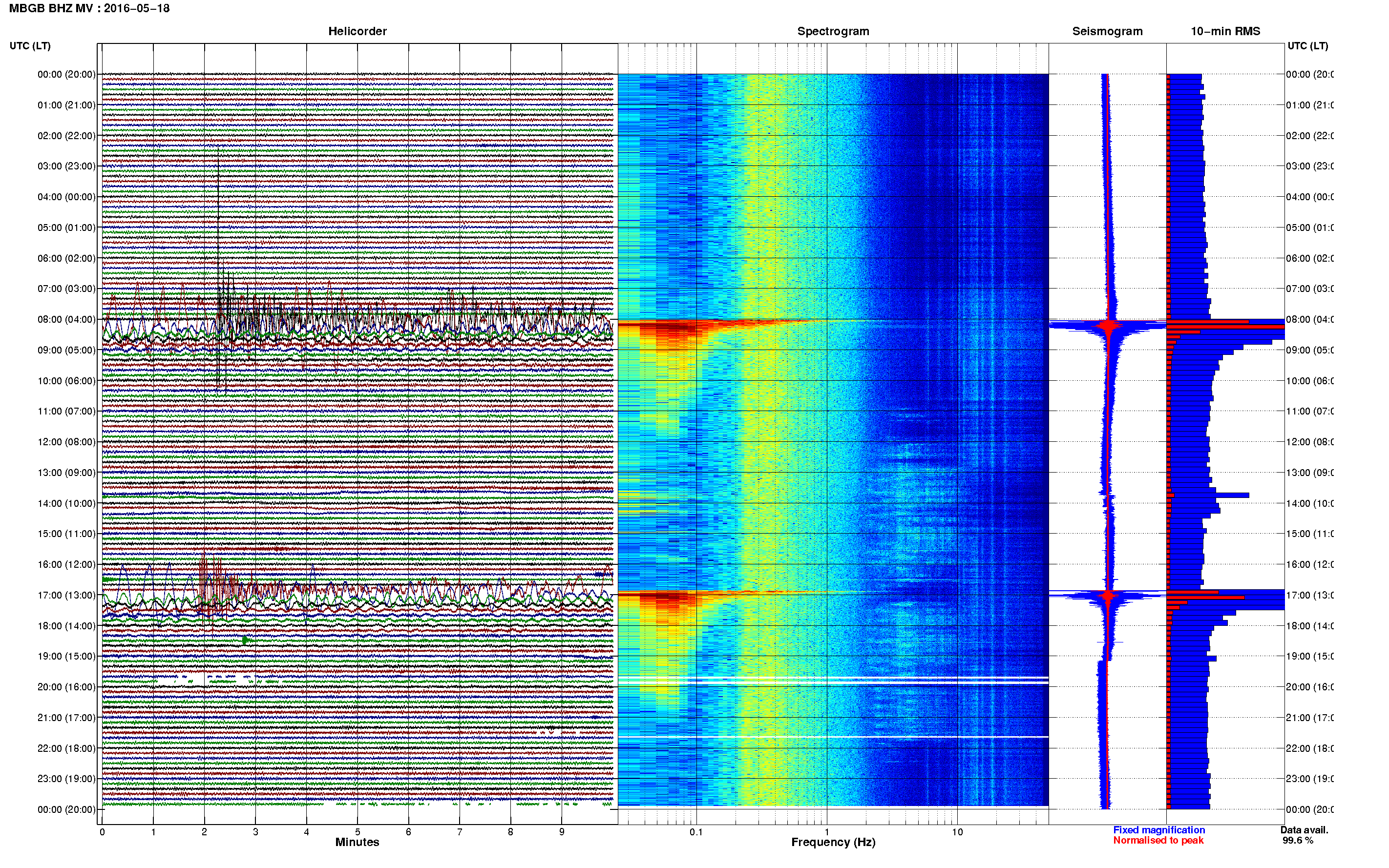Click the 'Fixed magnification' legend text

point(1159,830)
